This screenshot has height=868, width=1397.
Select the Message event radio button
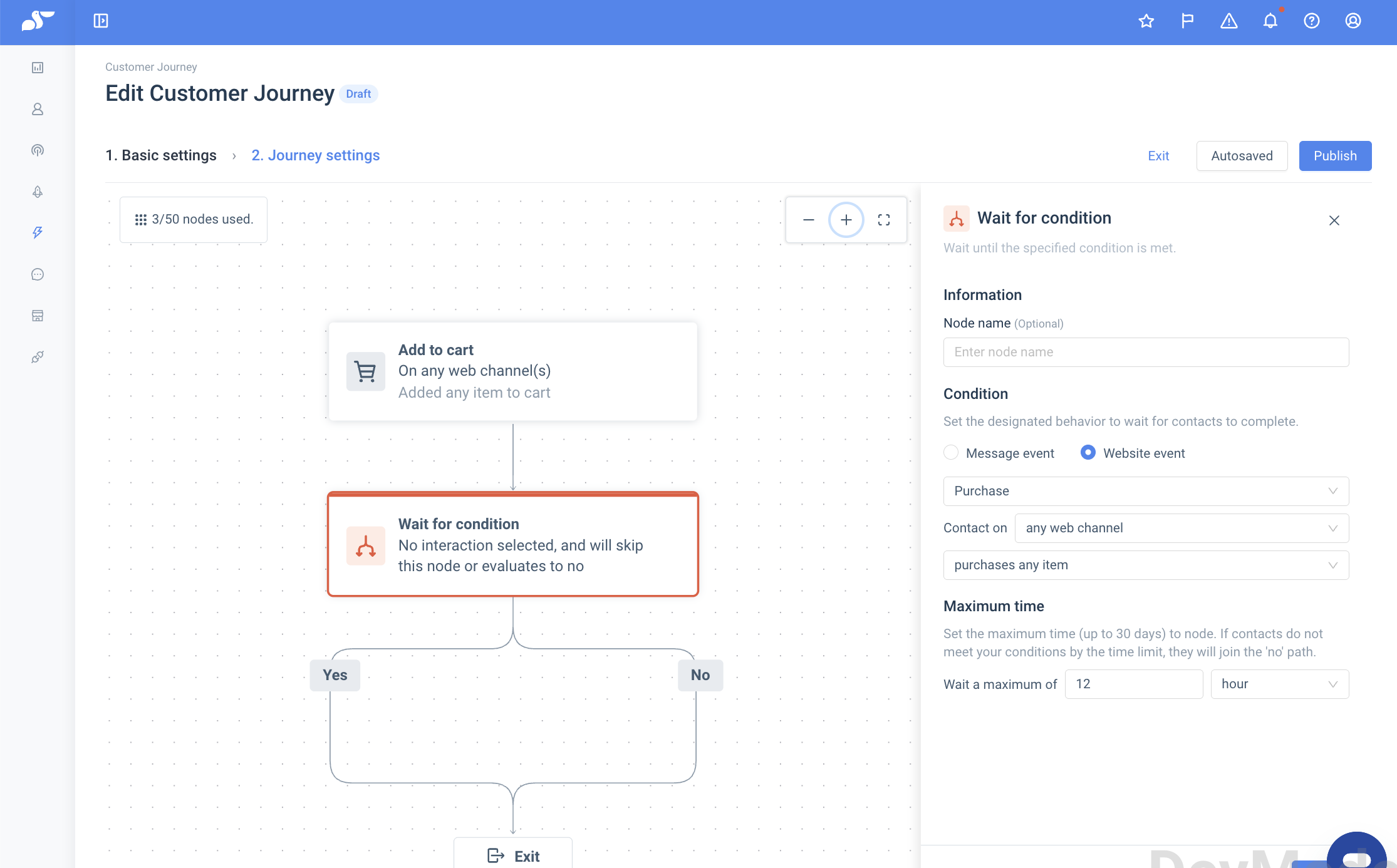coord(951,452)
